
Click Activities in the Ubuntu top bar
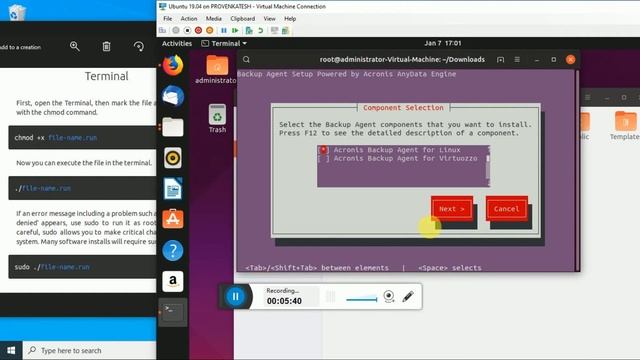pyautogui.click(x=177, y=43)
